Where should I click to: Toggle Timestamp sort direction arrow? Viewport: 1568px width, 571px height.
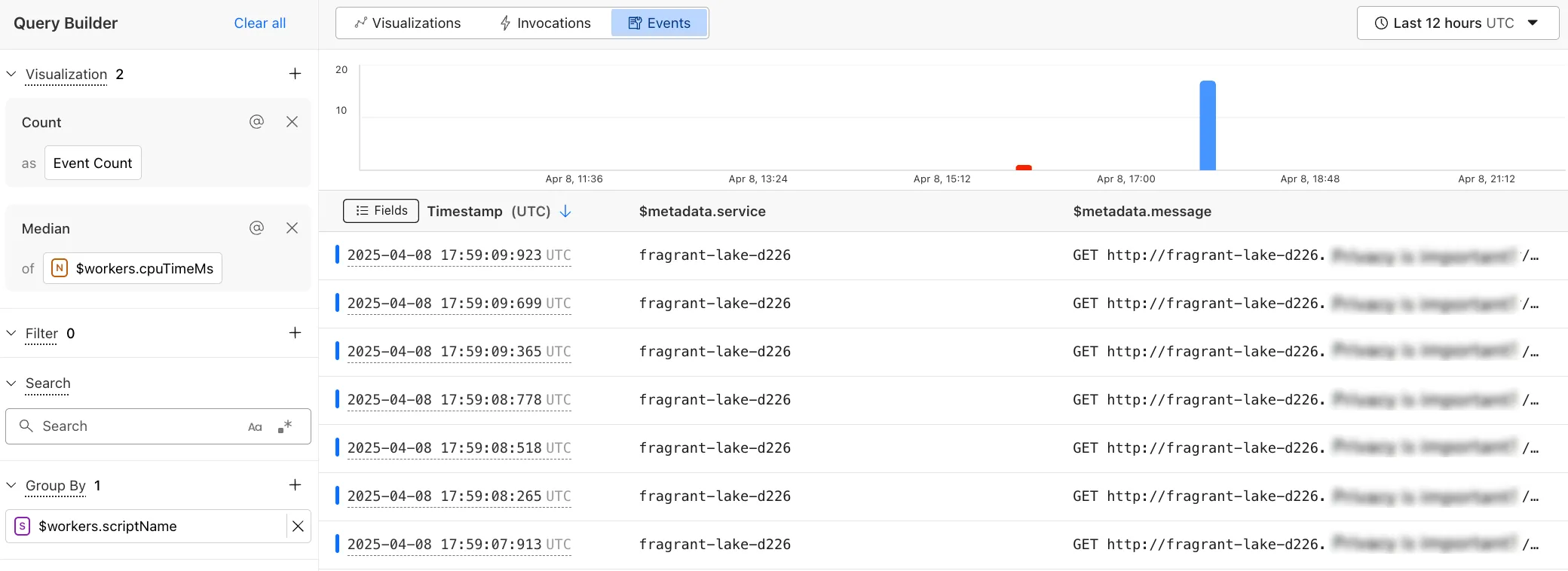[x=565, y=212]
